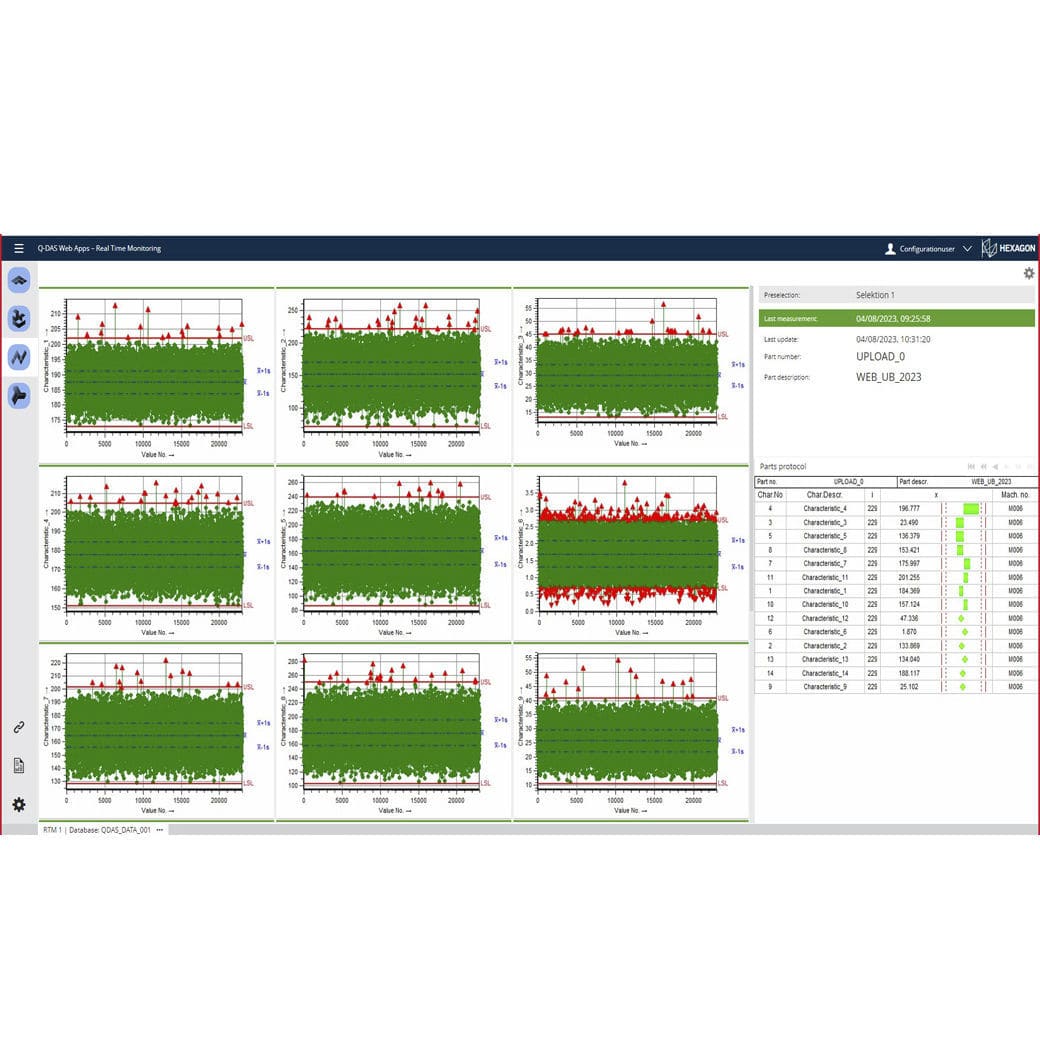Click the link sharing icon in lower sidebar

(18, 727)
